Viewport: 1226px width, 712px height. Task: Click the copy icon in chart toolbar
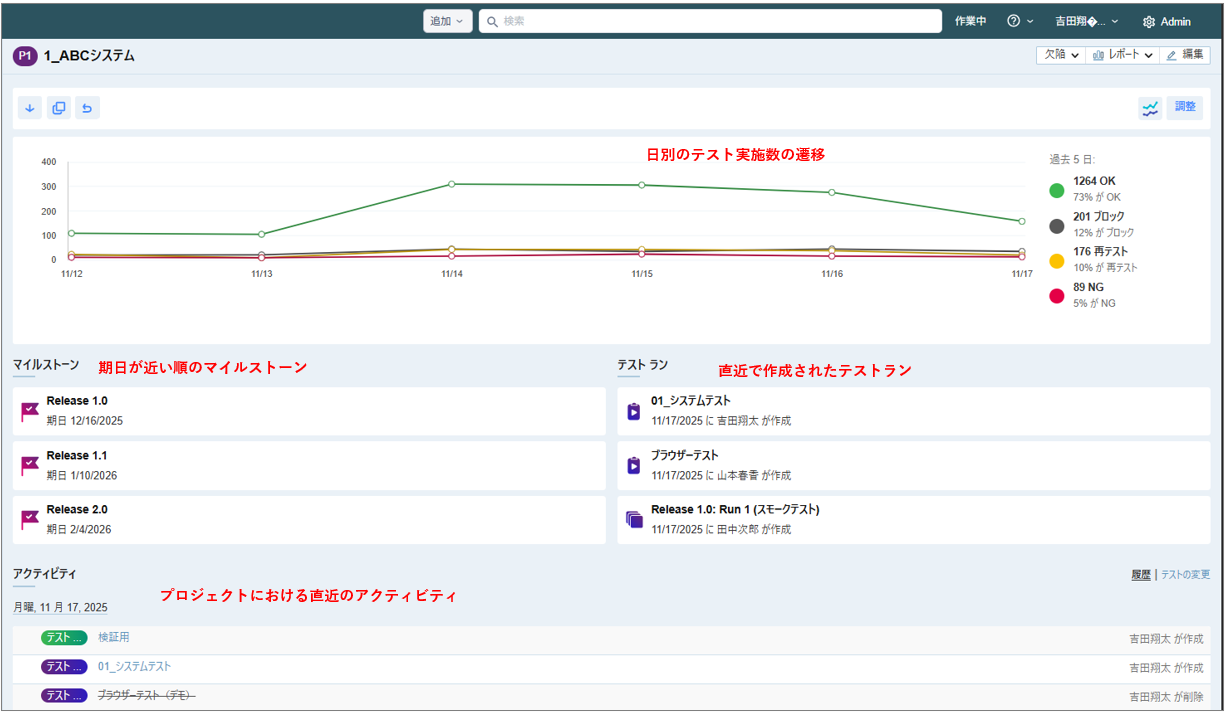point(59,108)
